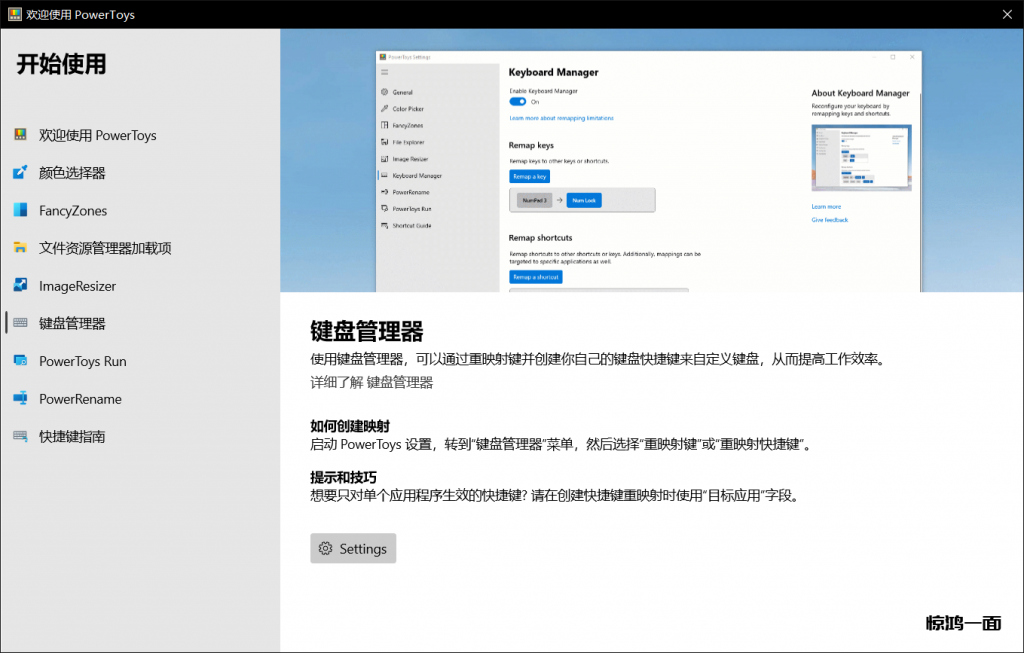The height and width of the screenshot is (653, 1024).
Task: Click the PowerToys logo in title bar
Action: (15, 15)
